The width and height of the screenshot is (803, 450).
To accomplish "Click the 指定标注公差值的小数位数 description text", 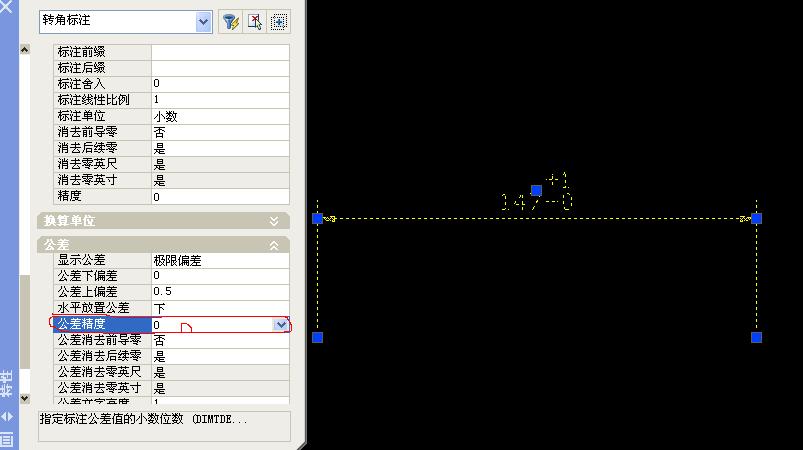I will click(111, 419).
